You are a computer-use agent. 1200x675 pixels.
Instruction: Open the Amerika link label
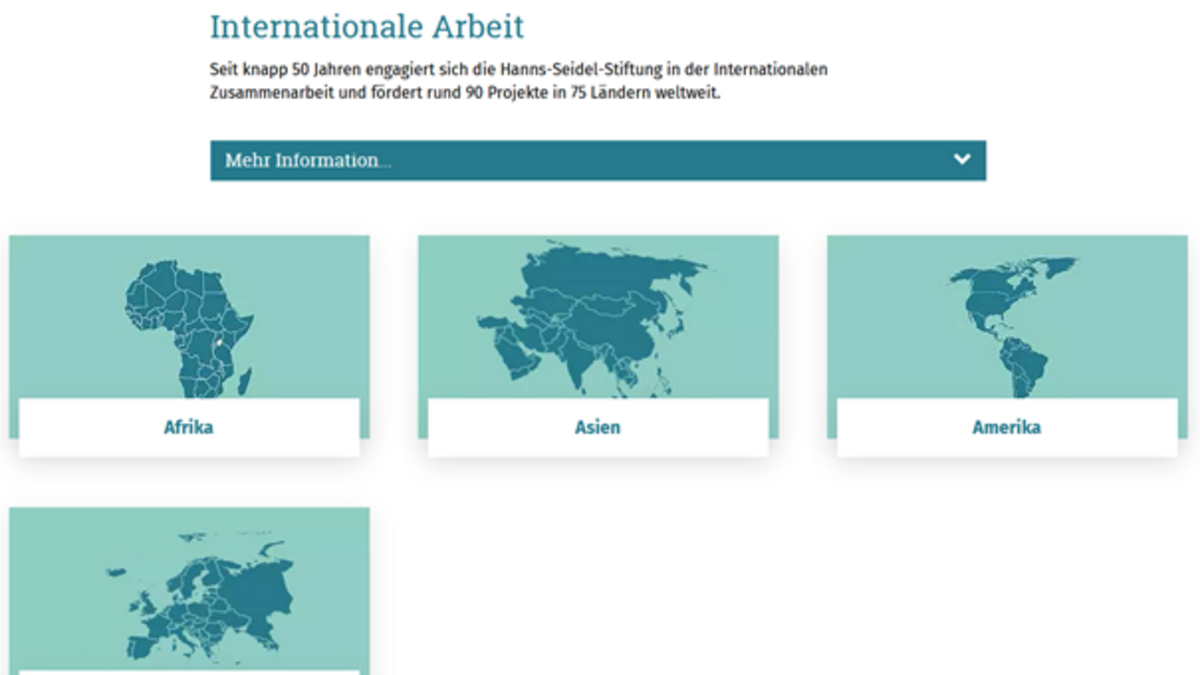(1006, 428)
